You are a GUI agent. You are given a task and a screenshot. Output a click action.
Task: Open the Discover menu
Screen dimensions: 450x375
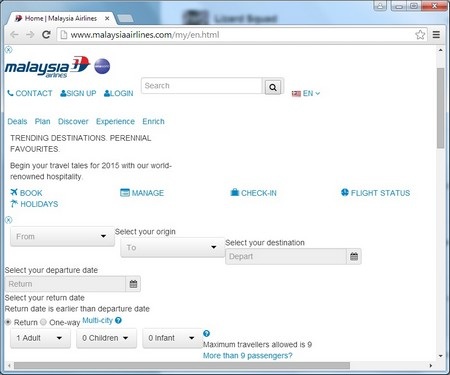[73, 121]
